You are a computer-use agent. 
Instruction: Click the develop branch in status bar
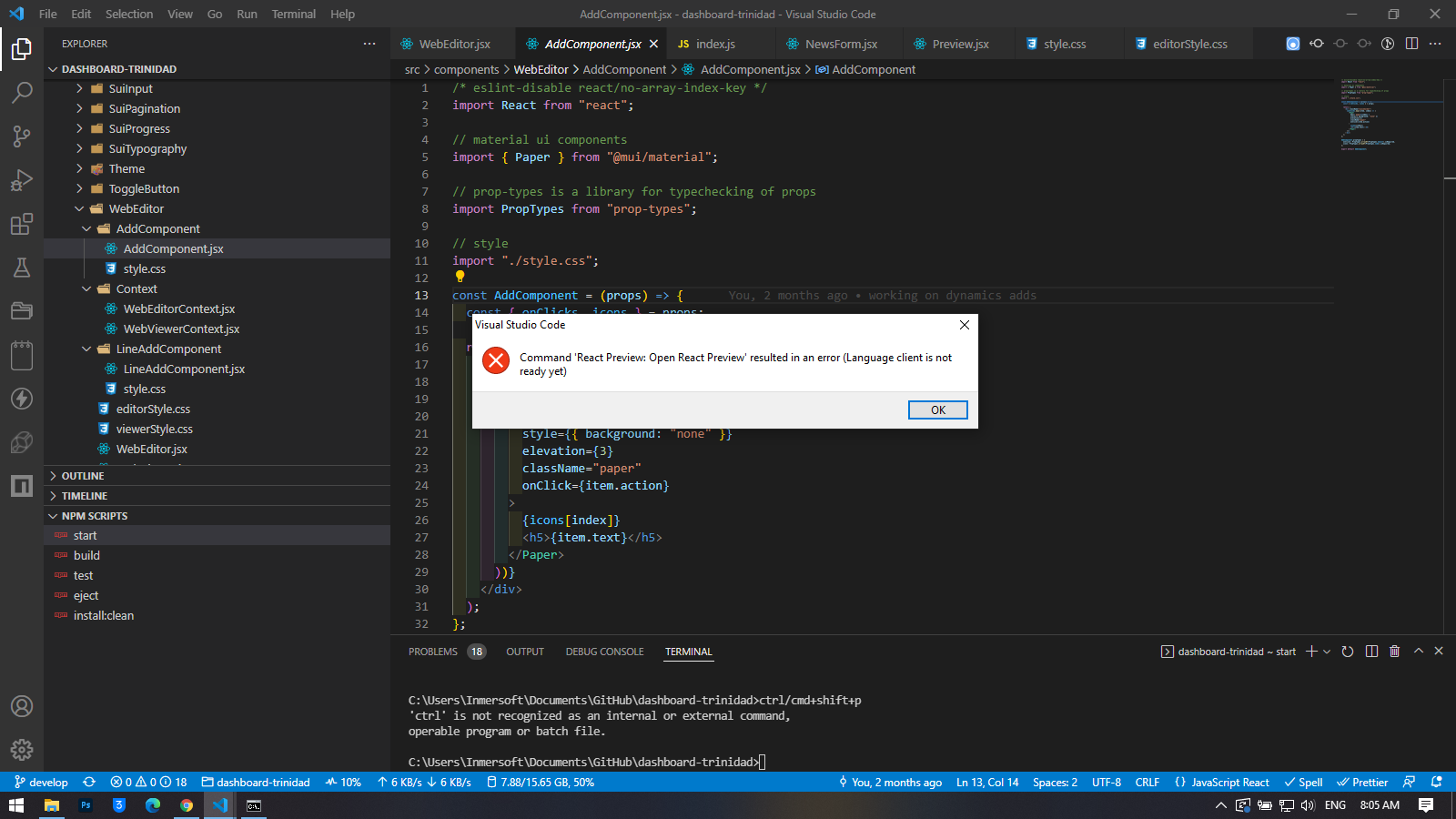point(41,782)
